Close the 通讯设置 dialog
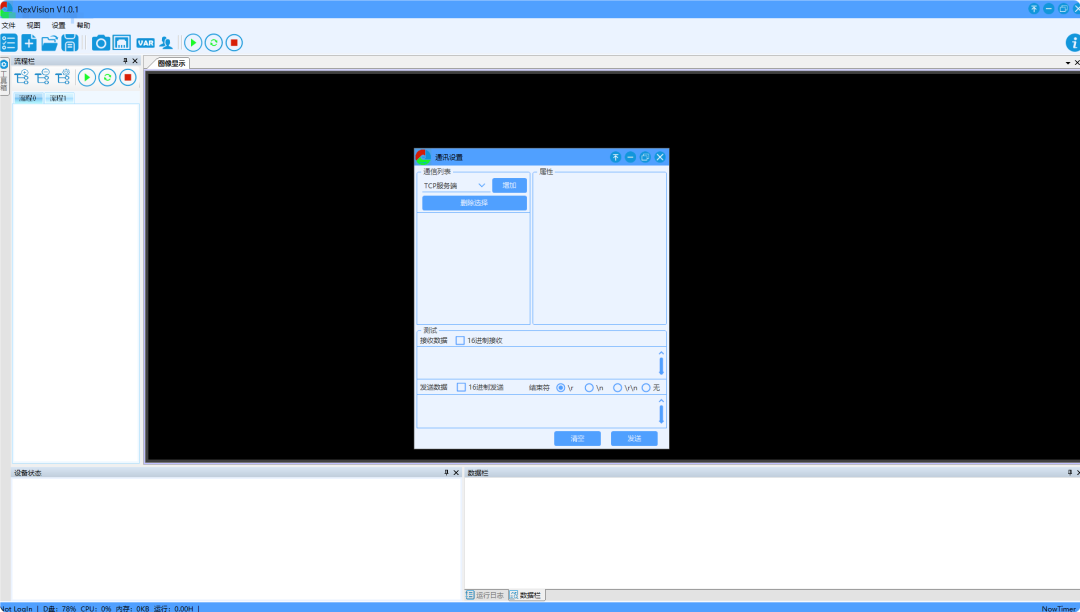1080x612 pixels. [x=660, y=157]
